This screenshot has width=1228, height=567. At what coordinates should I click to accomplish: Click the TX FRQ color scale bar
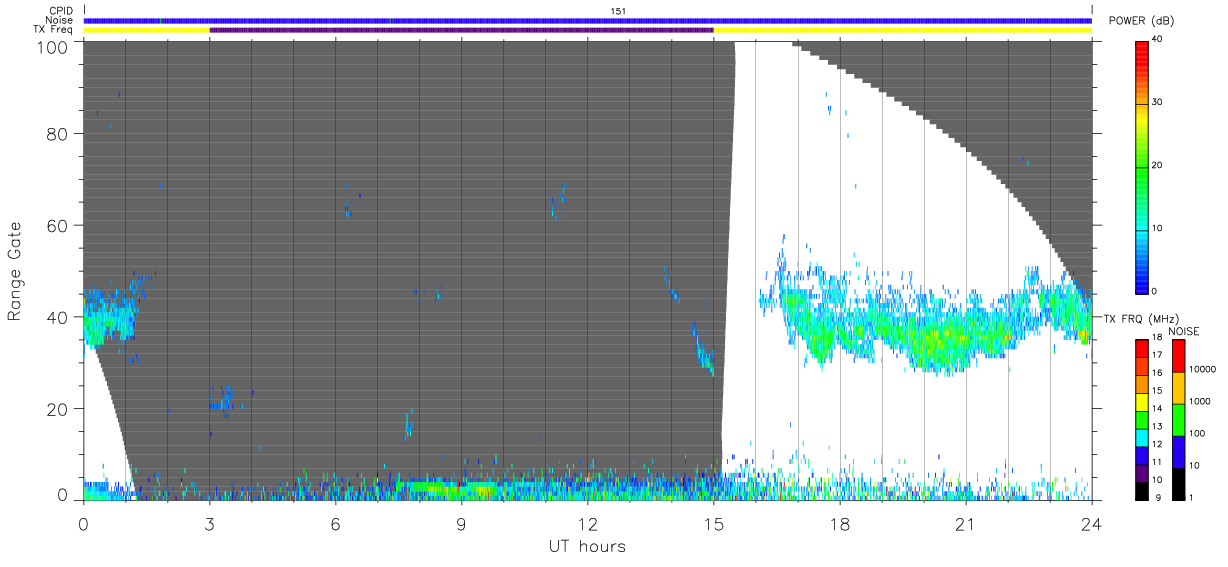click(x=1142, y=420)
